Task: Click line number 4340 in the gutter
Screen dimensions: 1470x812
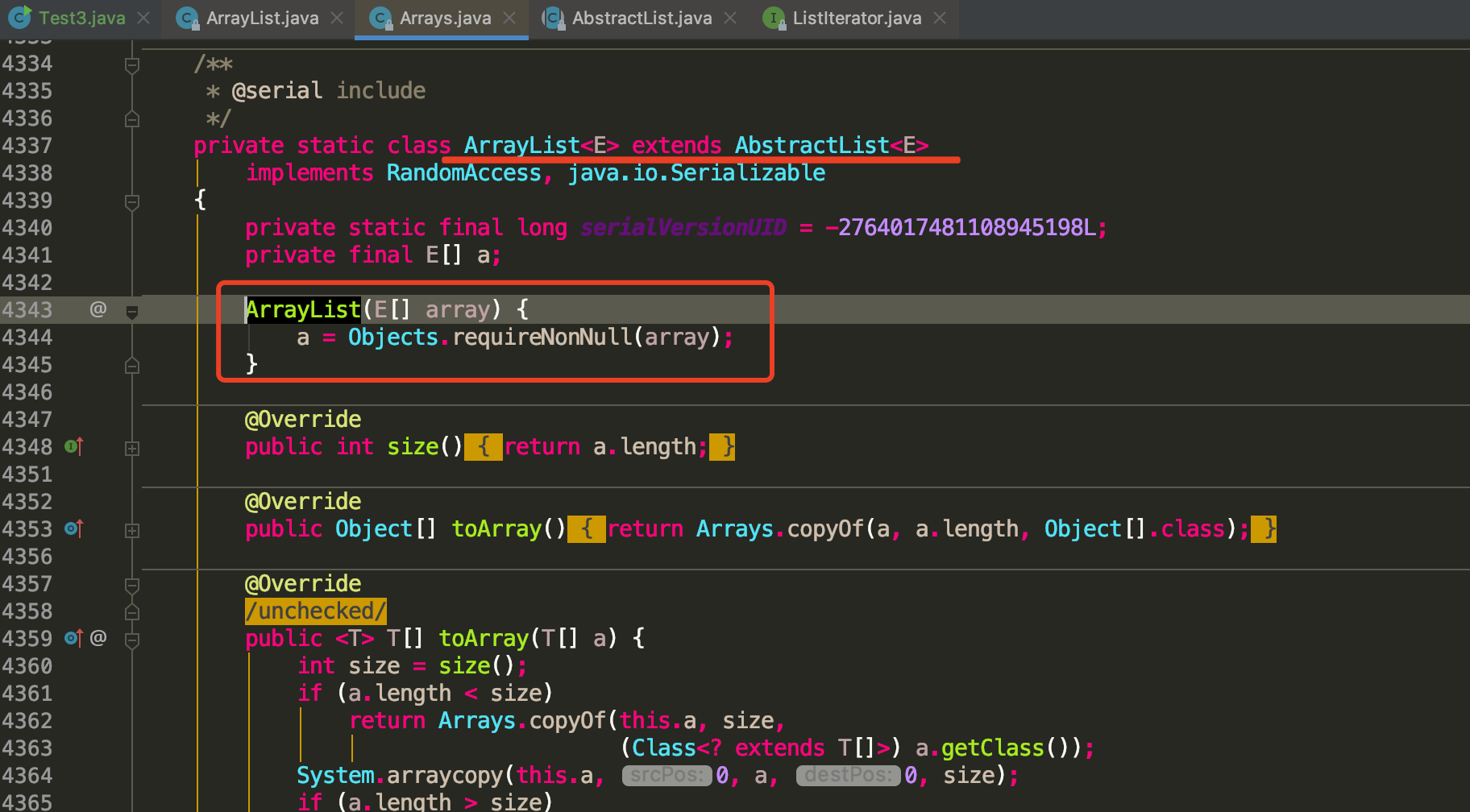Action: 27,227
